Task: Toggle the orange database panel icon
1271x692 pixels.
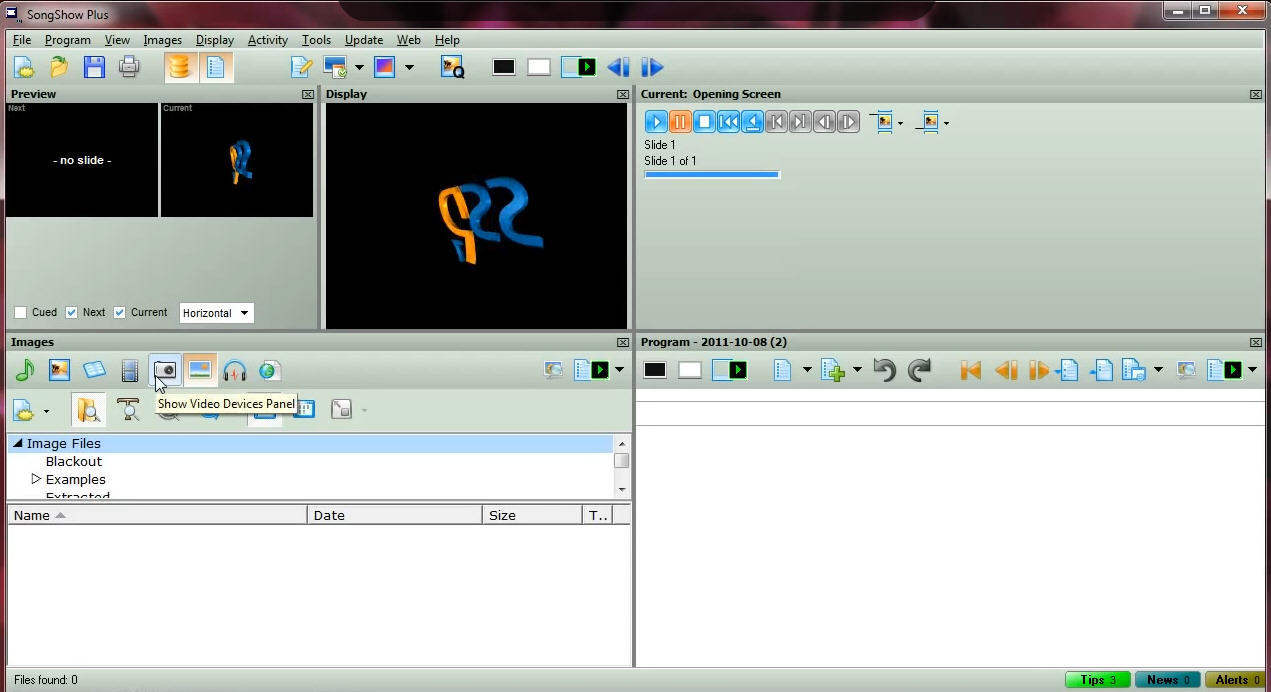Action: [x=180, y=67]
